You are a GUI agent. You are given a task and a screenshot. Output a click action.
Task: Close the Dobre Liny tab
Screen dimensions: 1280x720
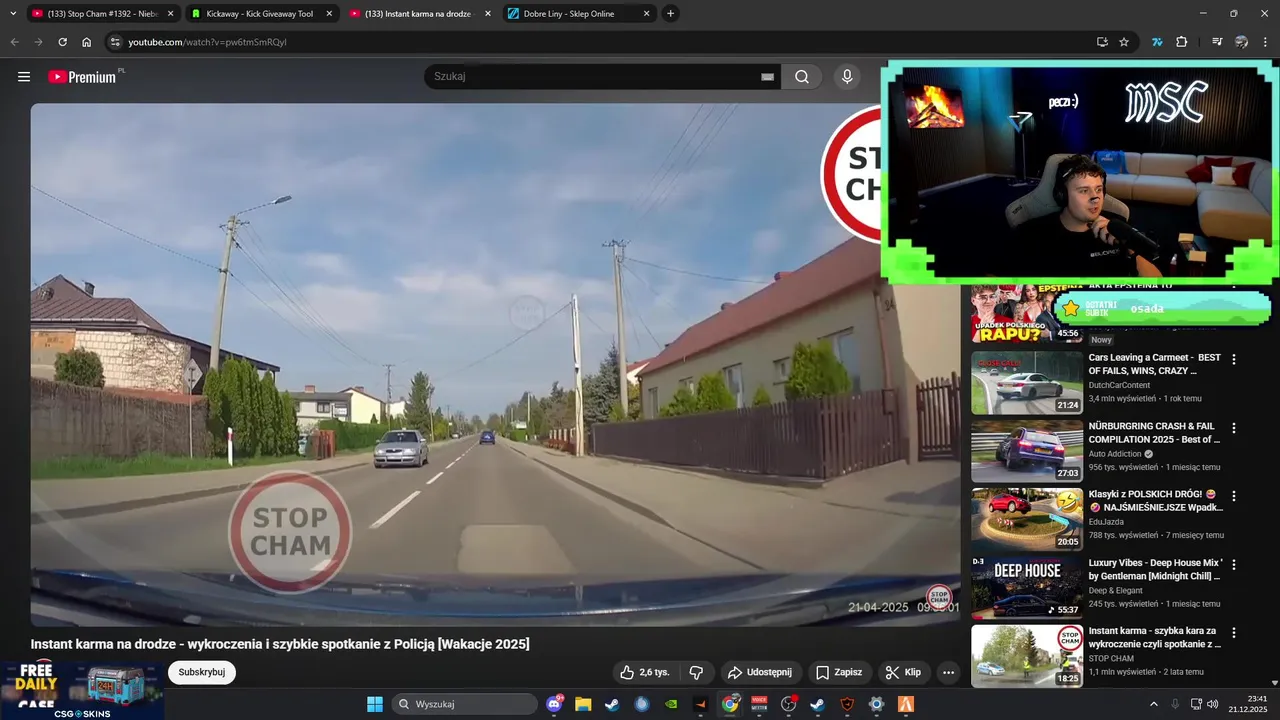(646, 14)
